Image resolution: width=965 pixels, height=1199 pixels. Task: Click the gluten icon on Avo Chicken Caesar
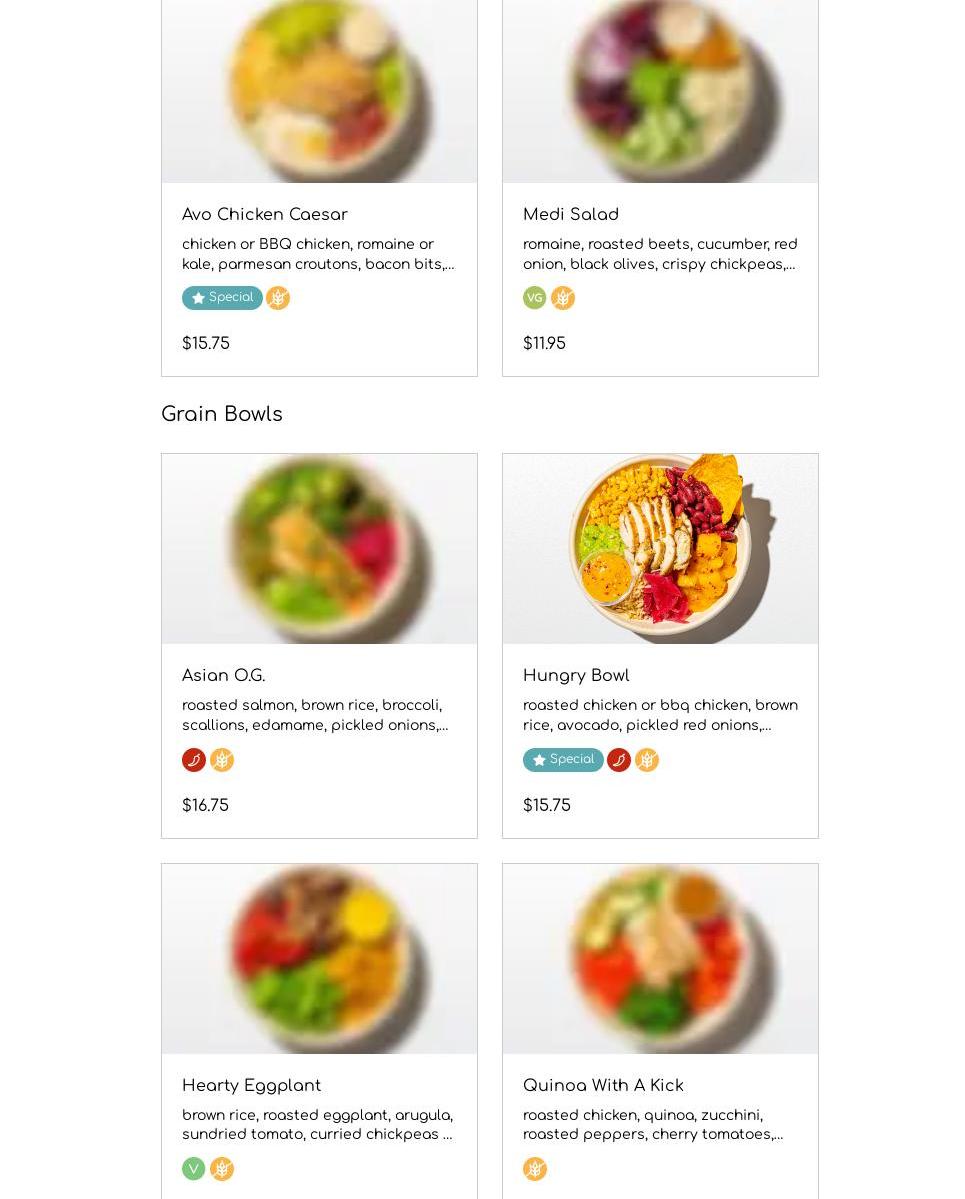278,298
